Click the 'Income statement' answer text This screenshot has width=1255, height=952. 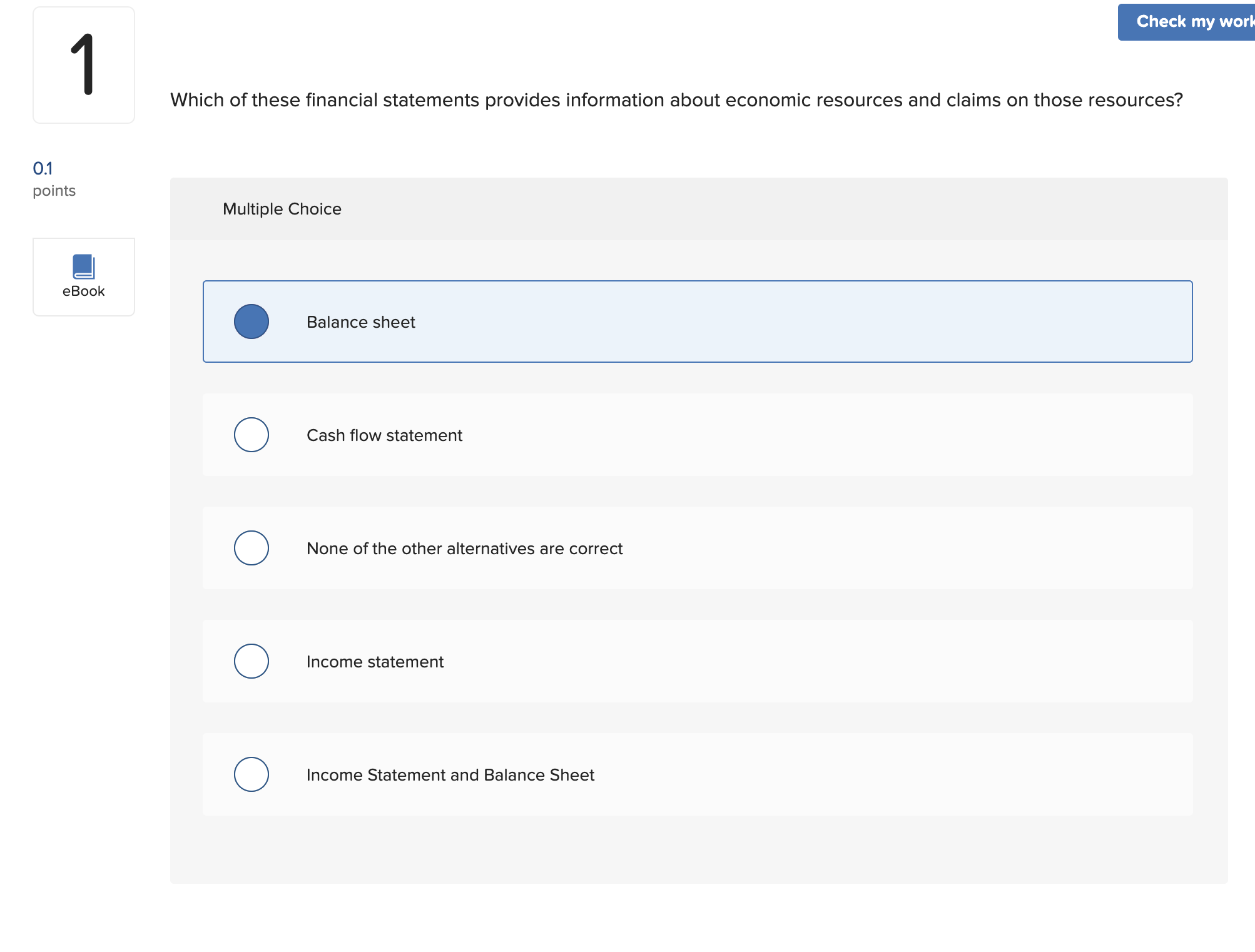click(375, 662)
